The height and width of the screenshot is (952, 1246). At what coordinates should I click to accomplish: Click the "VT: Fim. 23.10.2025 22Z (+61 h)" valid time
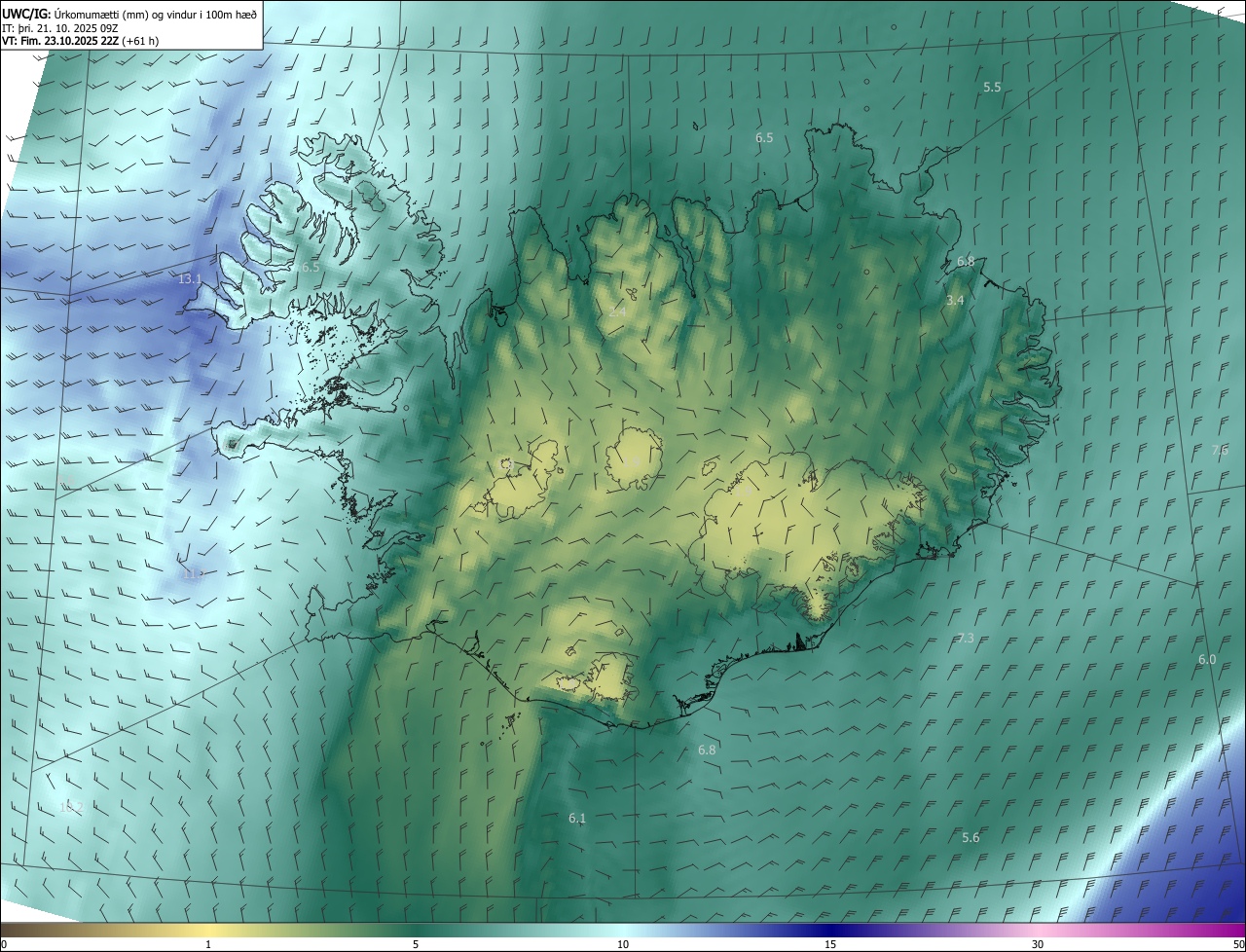(81, 41)
